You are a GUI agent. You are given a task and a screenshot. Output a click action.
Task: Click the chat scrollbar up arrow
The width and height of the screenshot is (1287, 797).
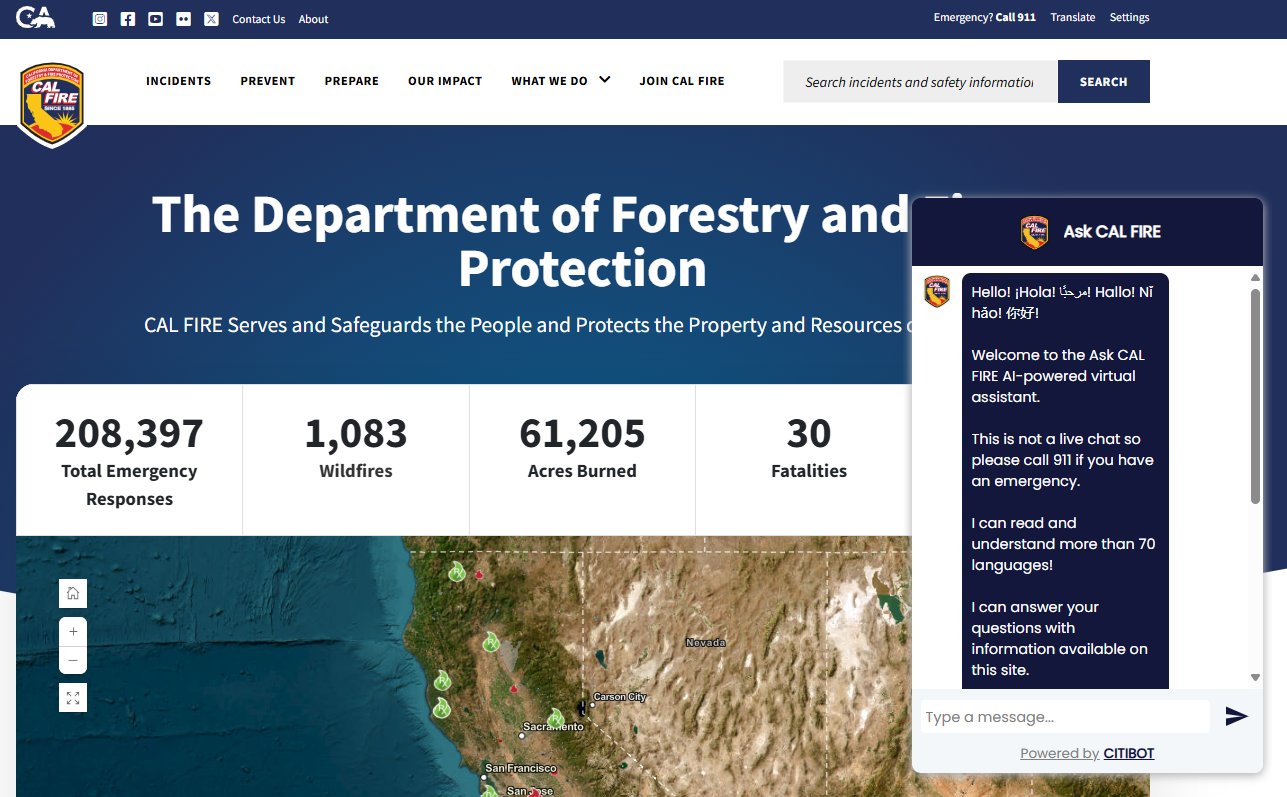click(x=1256, y=278)
